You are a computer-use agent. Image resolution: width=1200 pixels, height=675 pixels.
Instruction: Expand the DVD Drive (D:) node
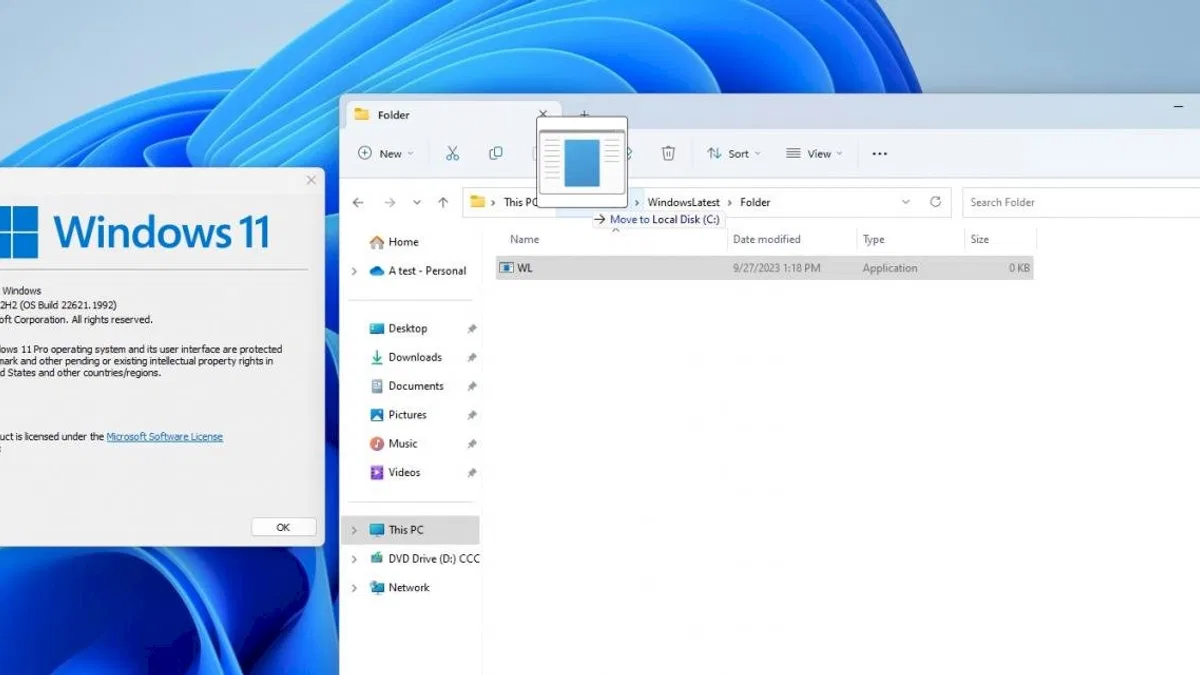tap(354, 559)
